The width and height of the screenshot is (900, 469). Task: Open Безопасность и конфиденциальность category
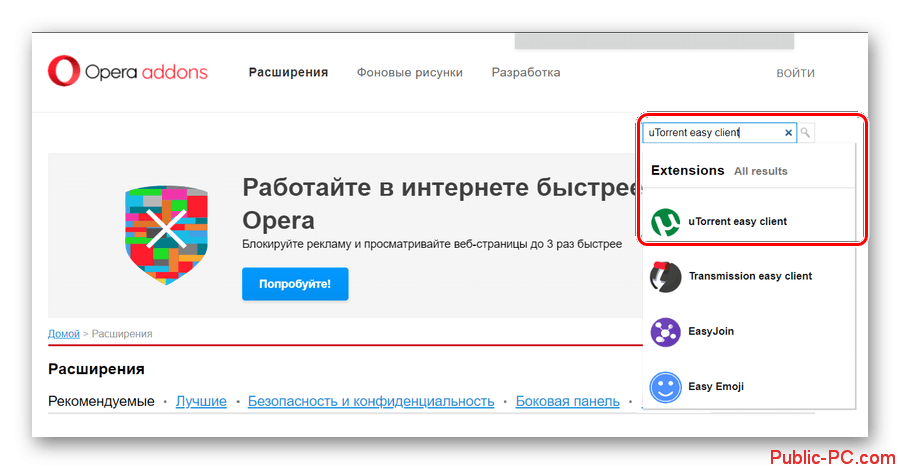pos(371,401)
